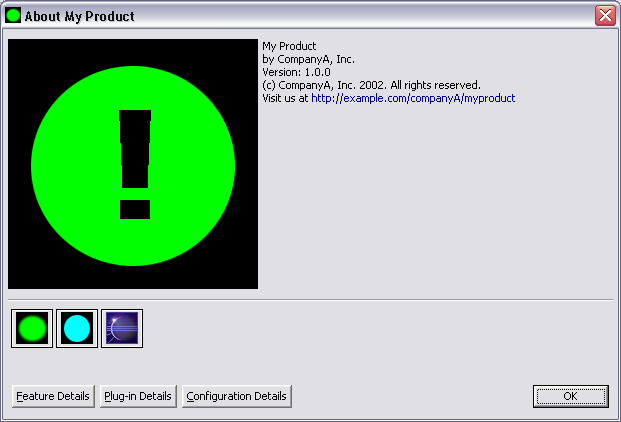
Task: Follow the example.com/companyA/myproduct link
Action: tap(413, 98)
